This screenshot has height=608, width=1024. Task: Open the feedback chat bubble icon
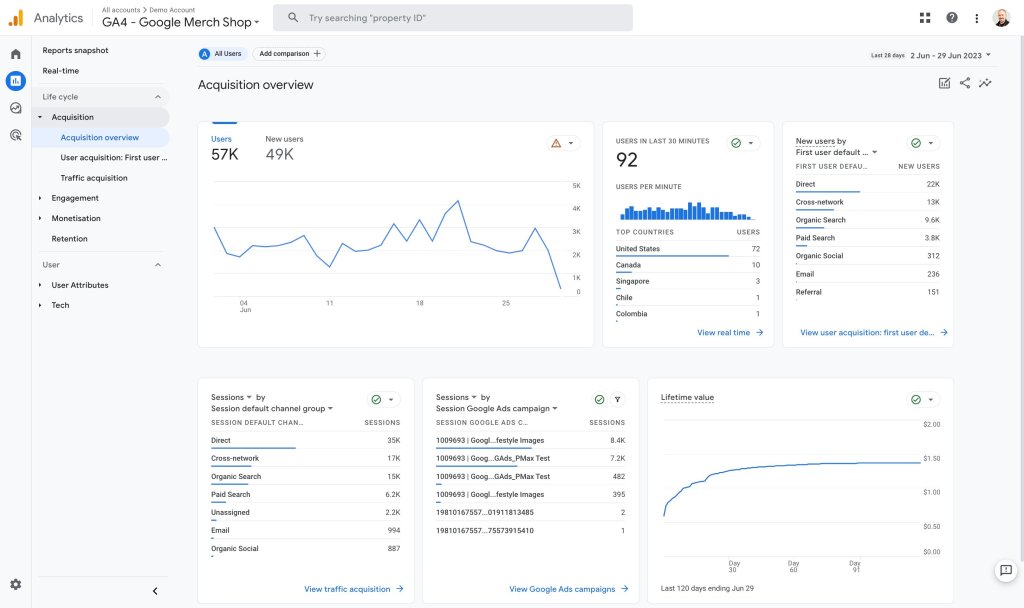(x=1006, y=571)
